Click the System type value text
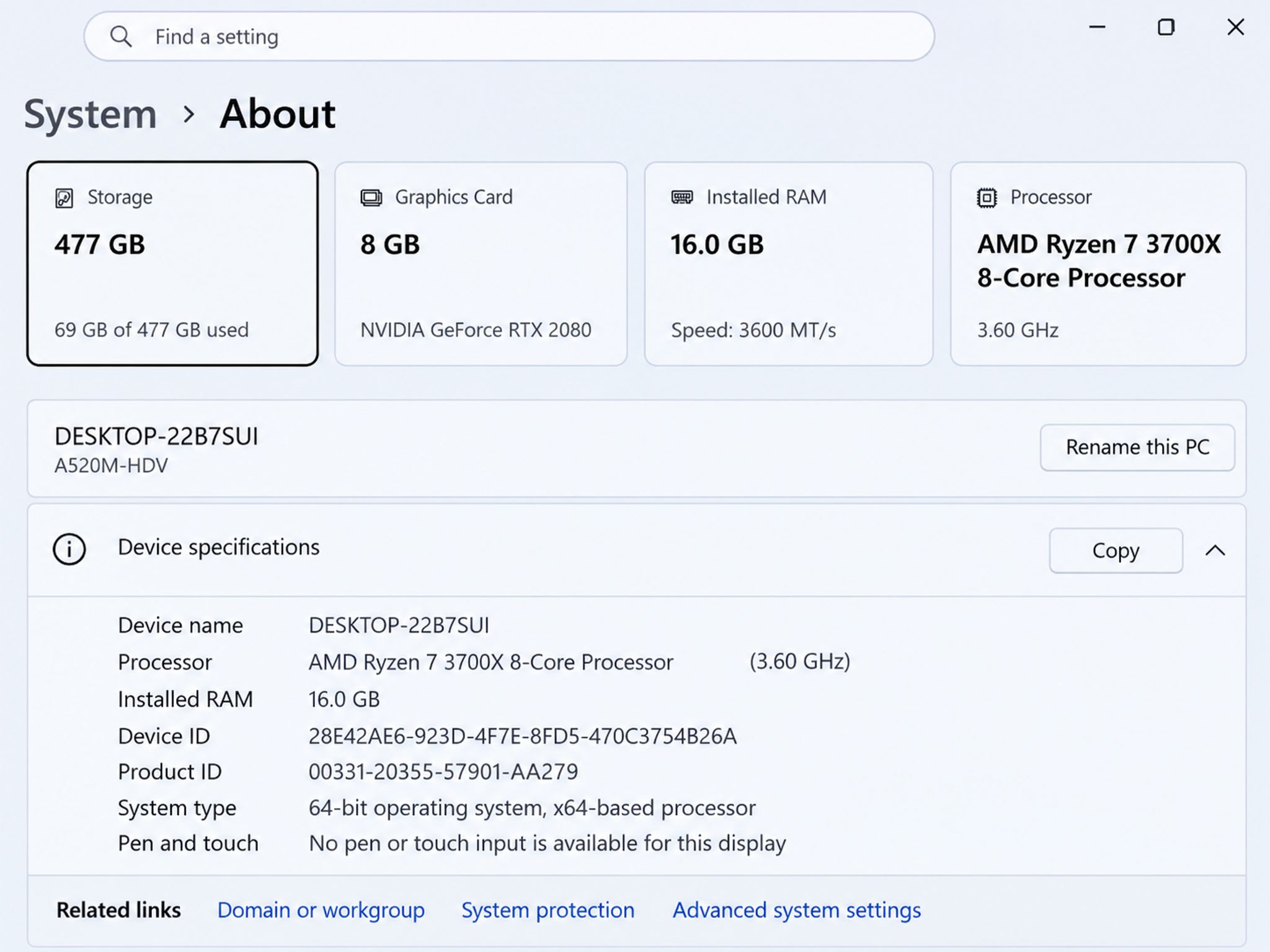The width and height of the screenshot is (1270, 952). [532, 808]
